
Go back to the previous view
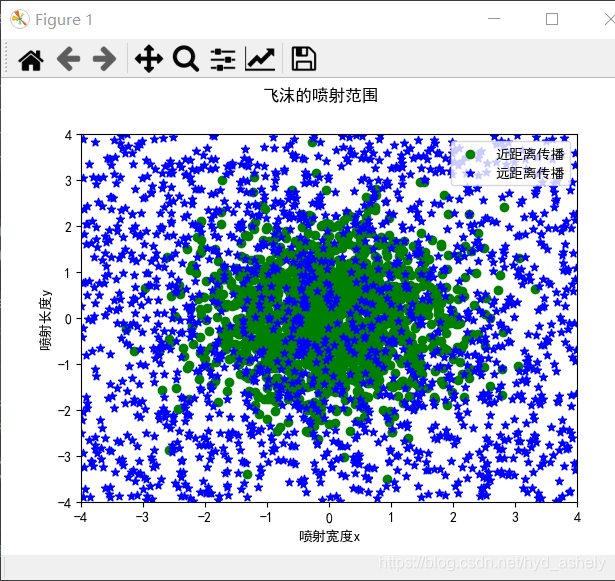click(68, 59)
